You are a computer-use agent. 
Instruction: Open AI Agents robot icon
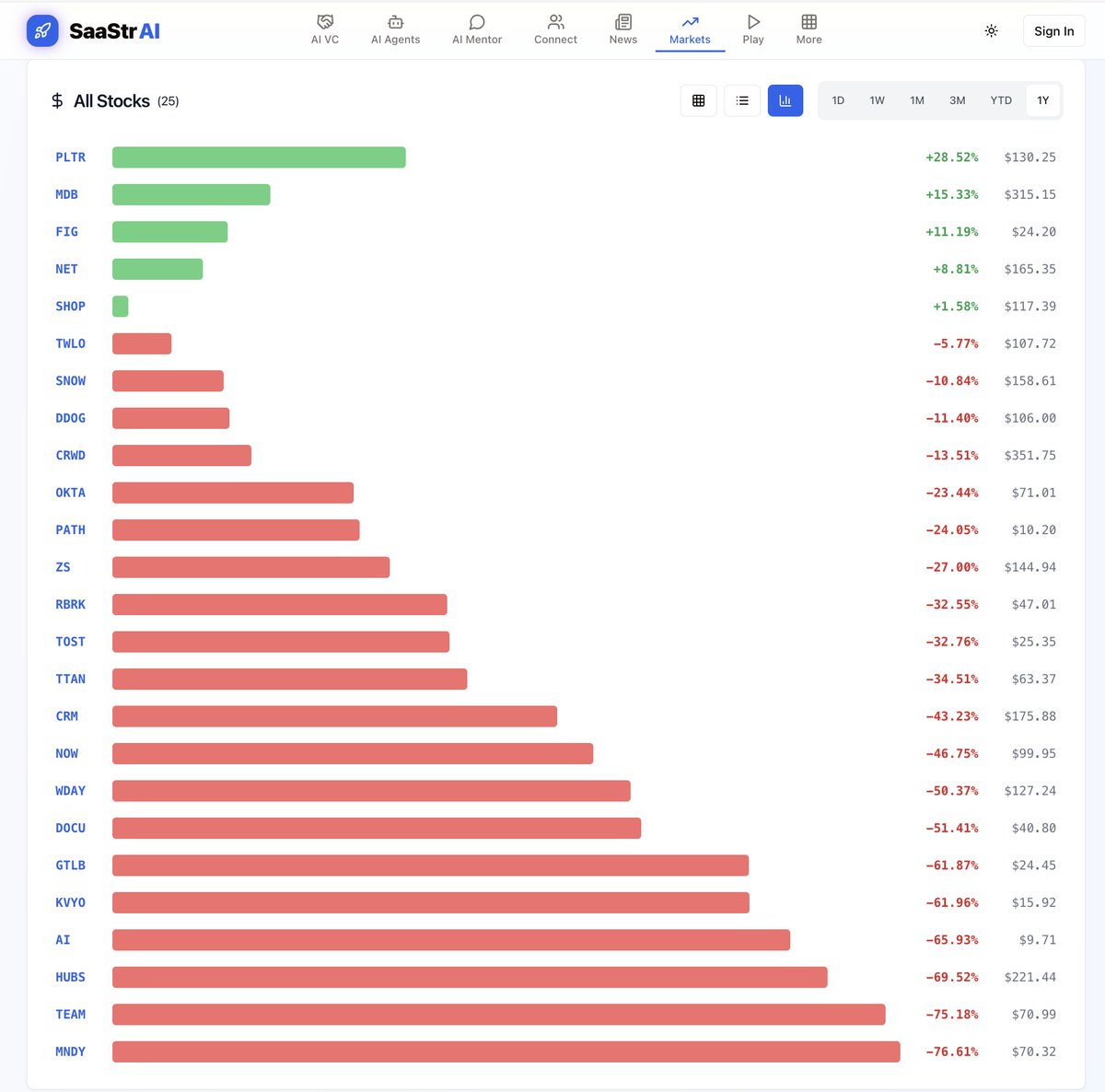[x=396, y=21]
